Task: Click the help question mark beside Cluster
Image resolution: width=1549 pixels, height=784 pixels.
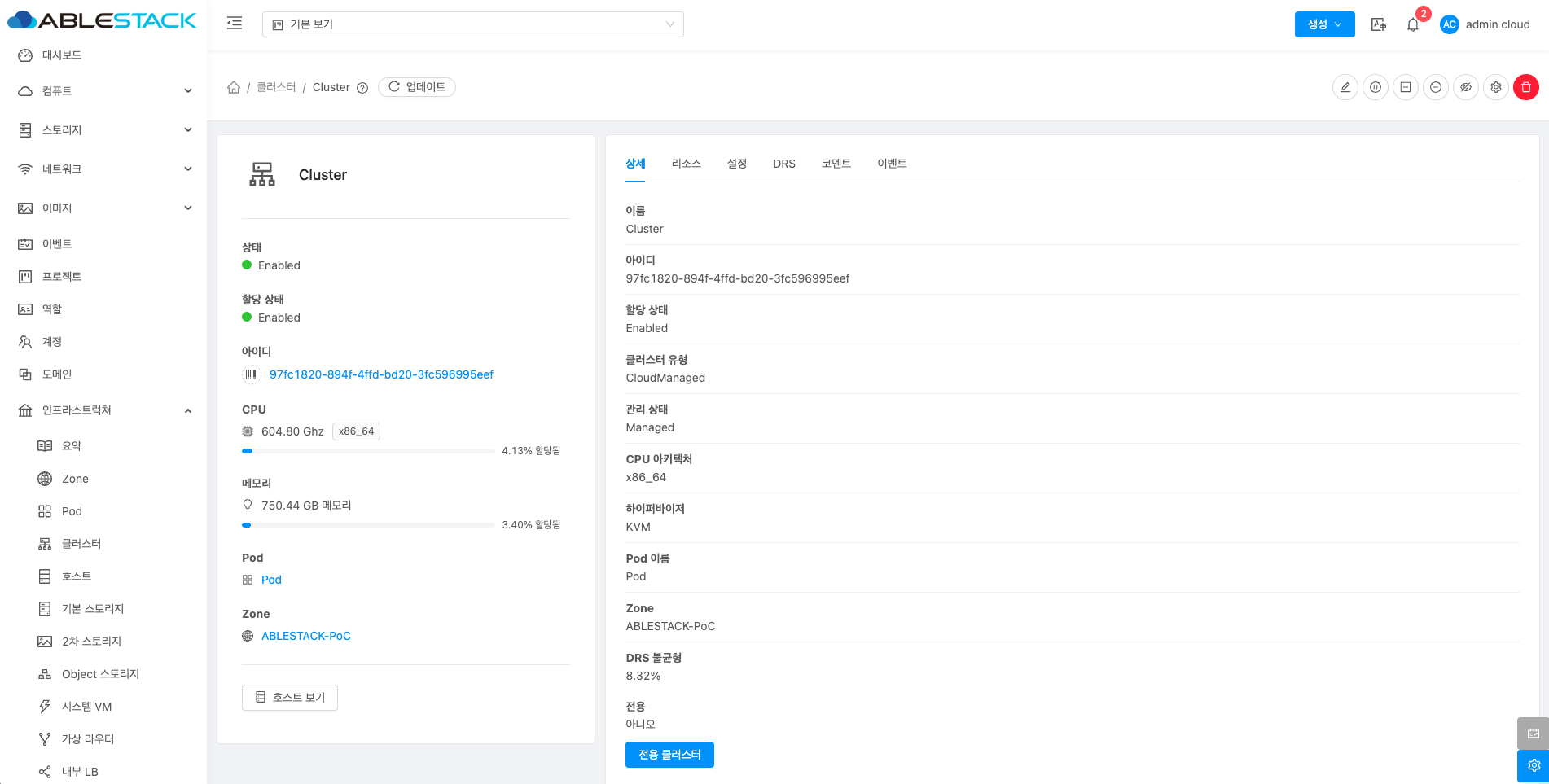Action: point(362,88)
